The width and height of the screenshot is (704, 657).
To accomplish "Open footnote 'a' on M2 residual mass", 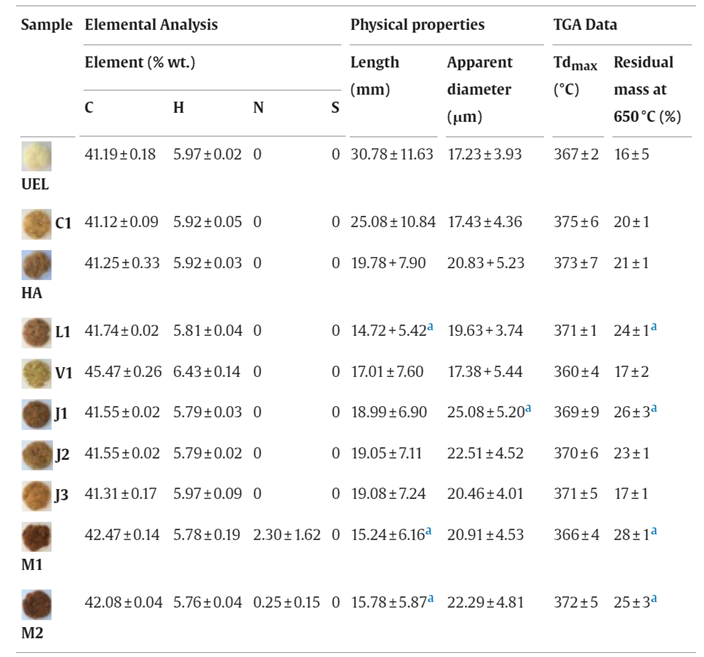I will click(x=654, y=600).
